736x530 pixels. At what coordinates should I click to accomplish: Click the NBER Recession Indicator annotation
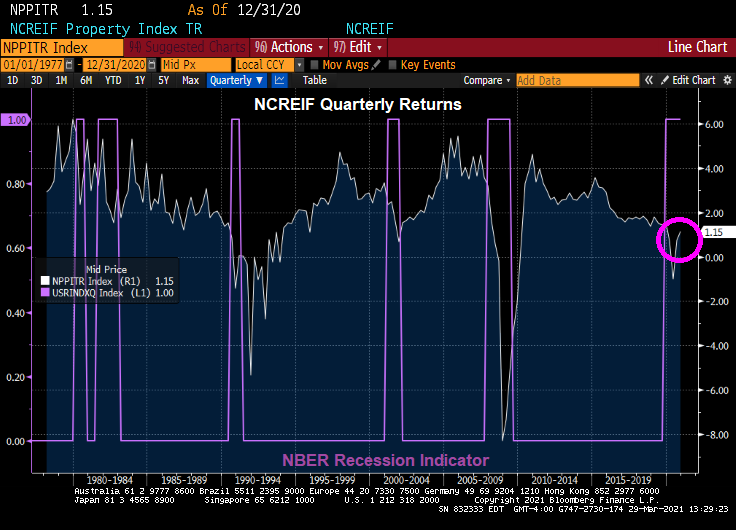click(385, 460)
